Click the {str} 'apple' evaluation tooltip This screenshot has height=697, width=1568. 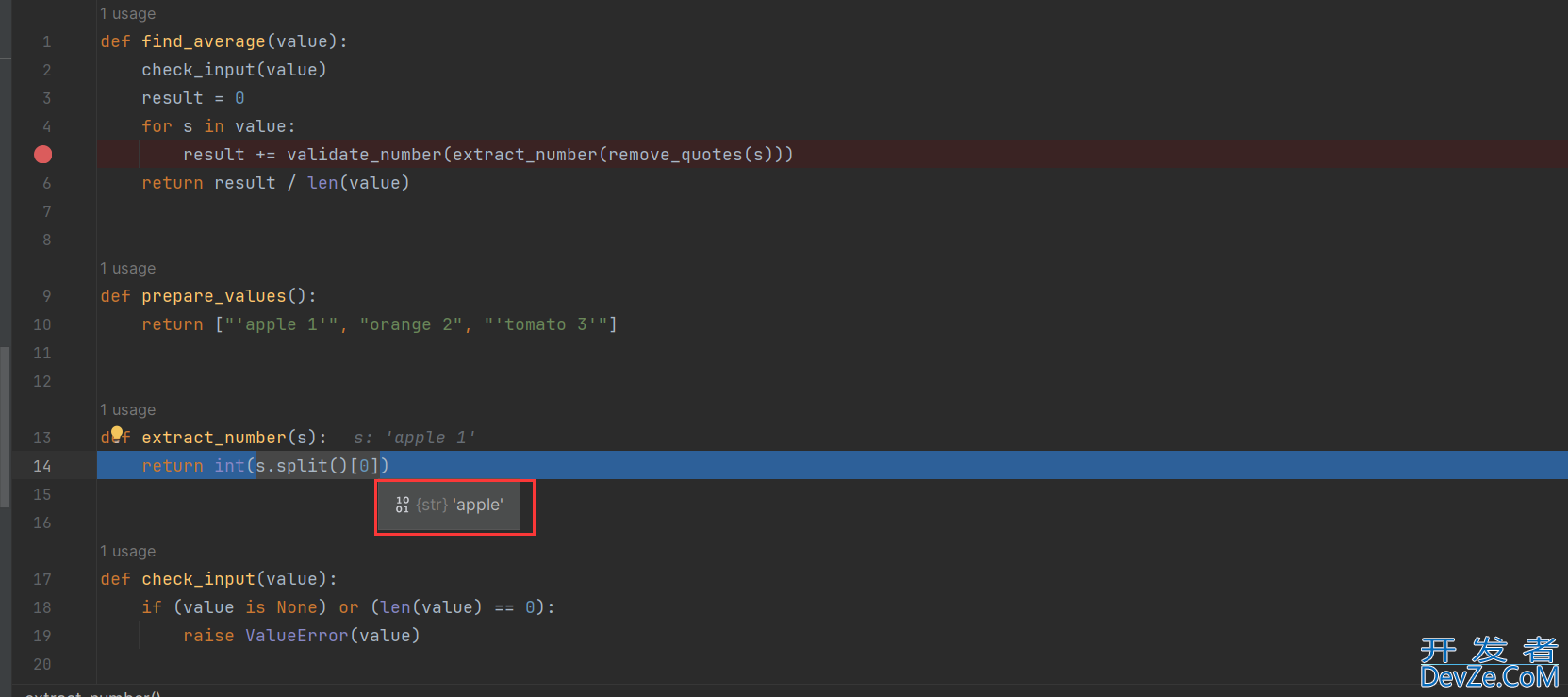point(449,505)
